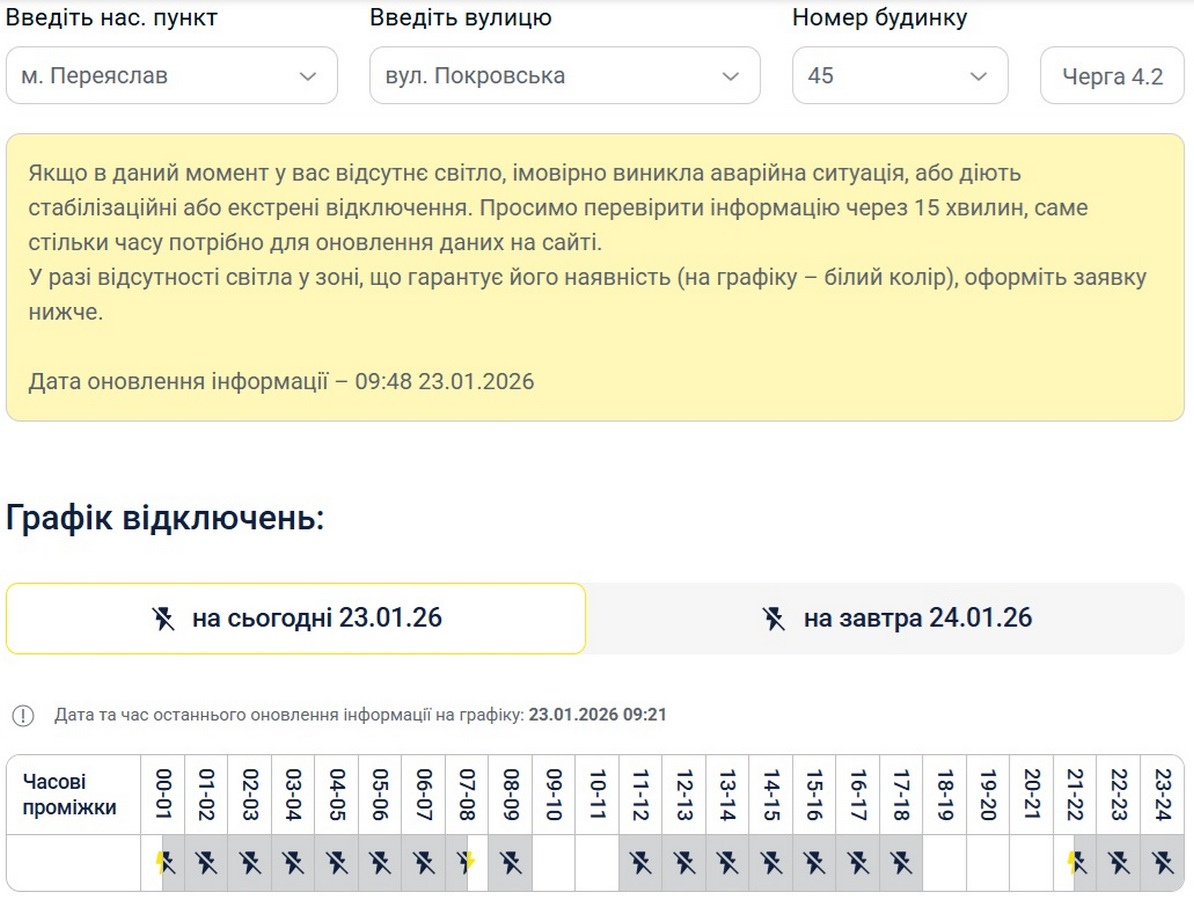
Task: Click the partial outage icon under 07-08
Action: [x=467, y=862]
